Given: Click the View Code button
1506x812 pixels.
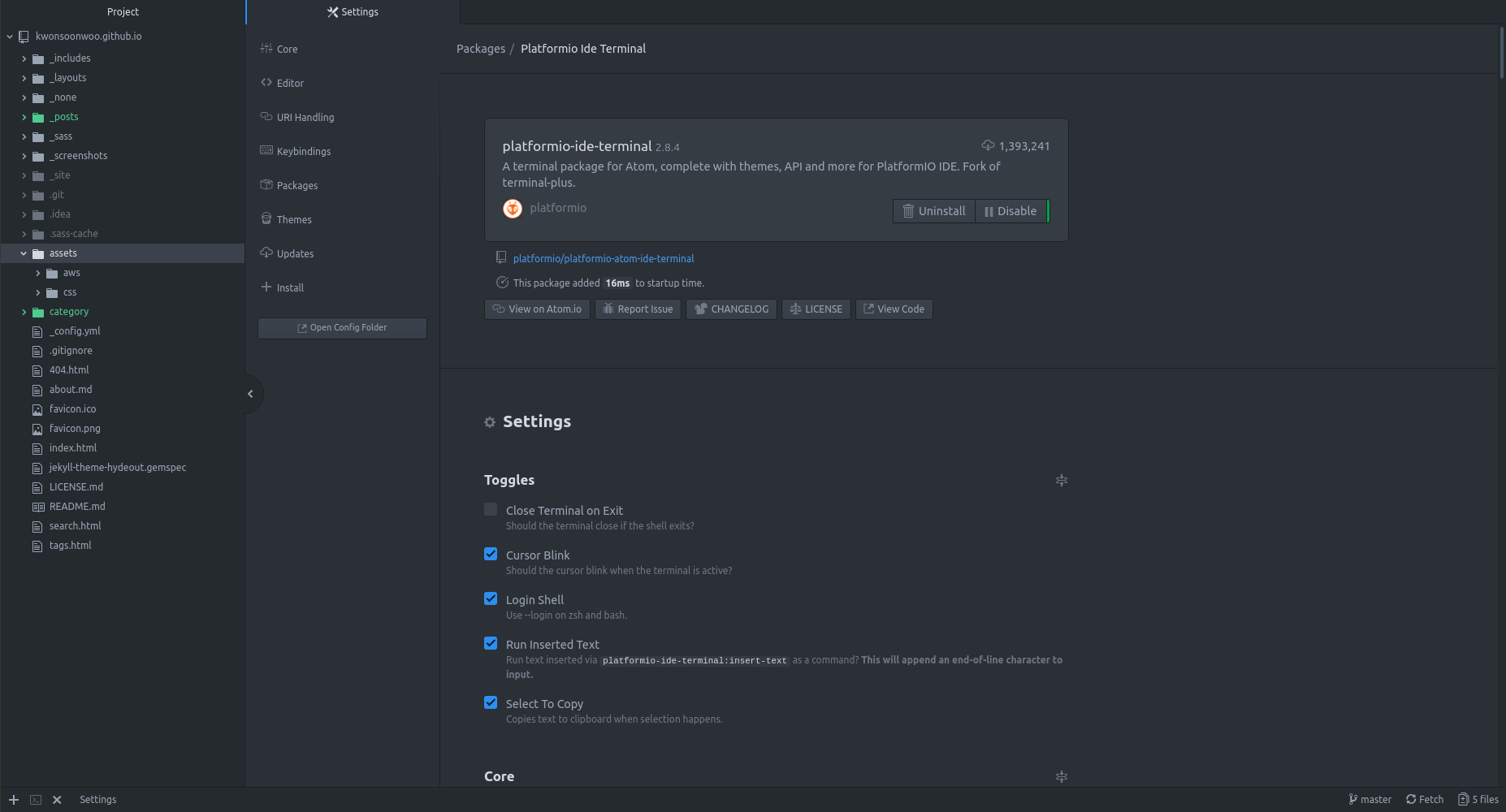Looking at the screenshot, I should 894,309.
